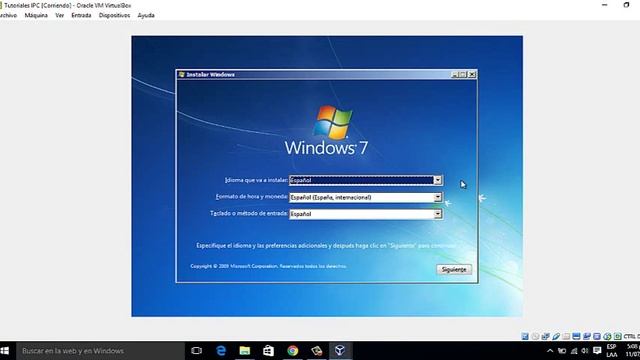Viewport: 640px width, 360px height.
Task: Expand the 'Formato de hora y moneda' dropdown
Action: (438, 197)
